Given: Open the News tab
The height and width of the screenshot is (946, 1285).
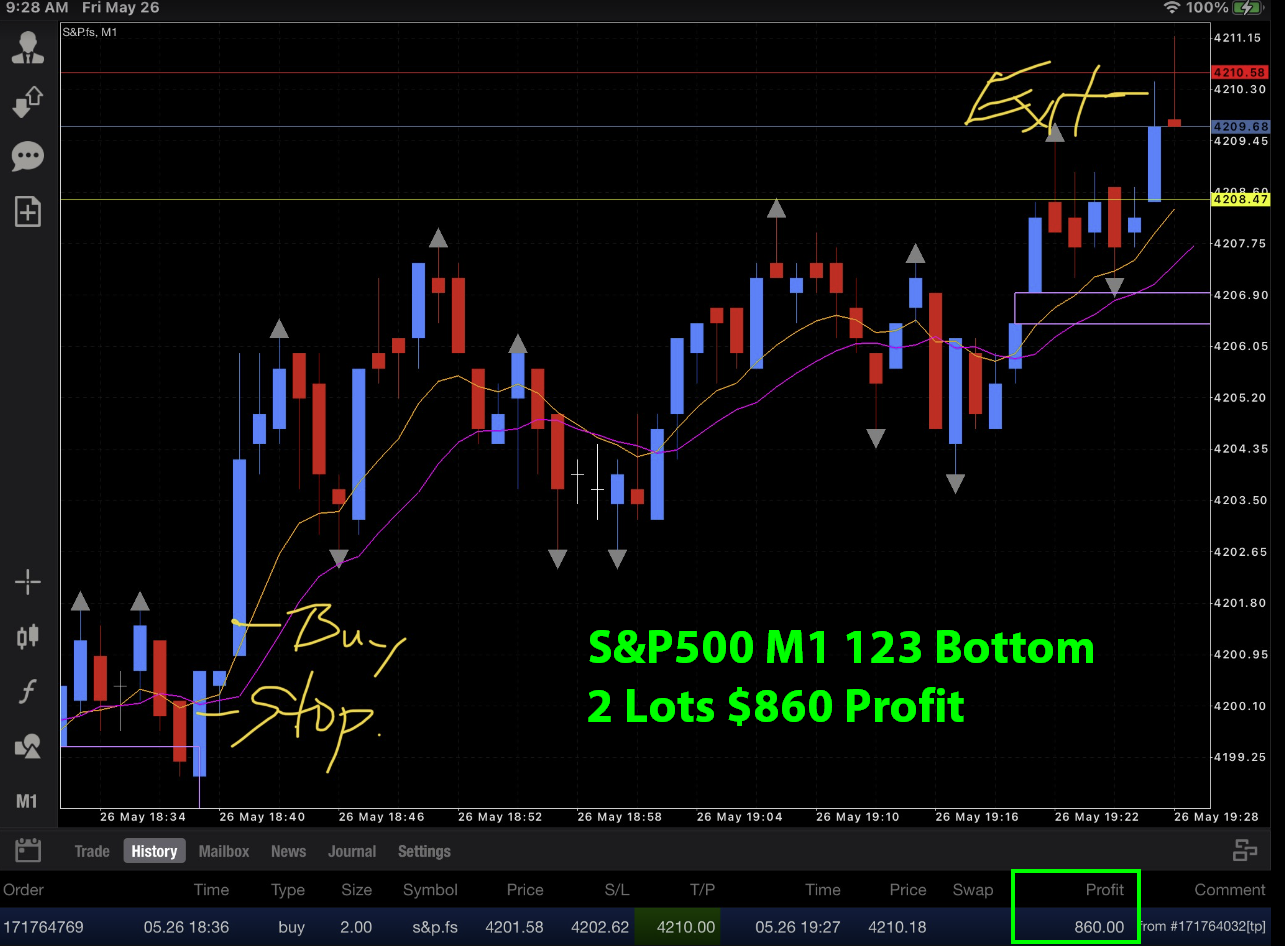Looking at the screenshot, I should 288,851.
